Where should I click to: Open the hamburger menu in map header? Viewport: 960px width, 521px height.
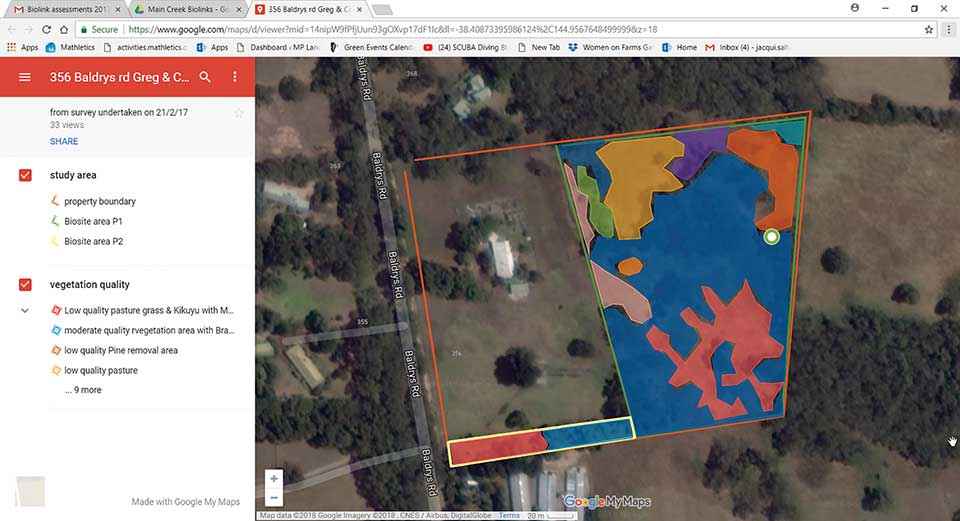tap(24, 77)
